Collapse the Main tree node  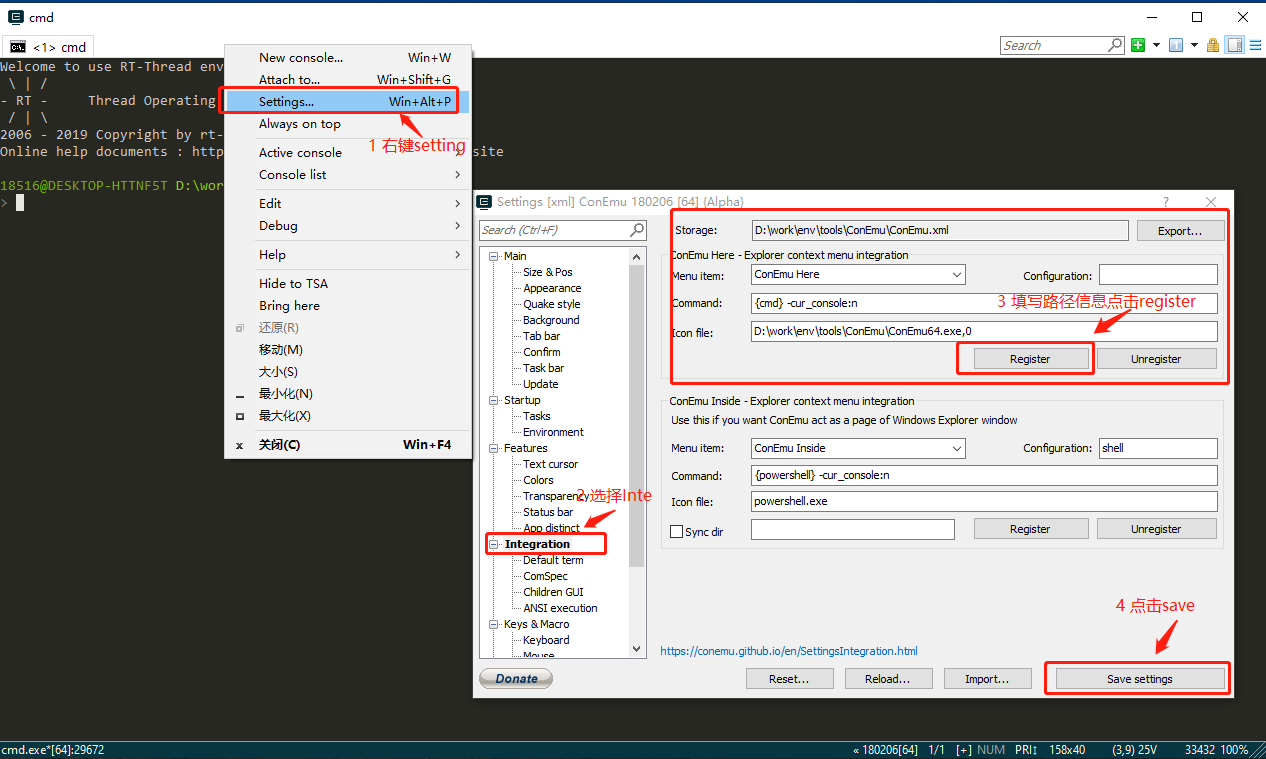494,256
